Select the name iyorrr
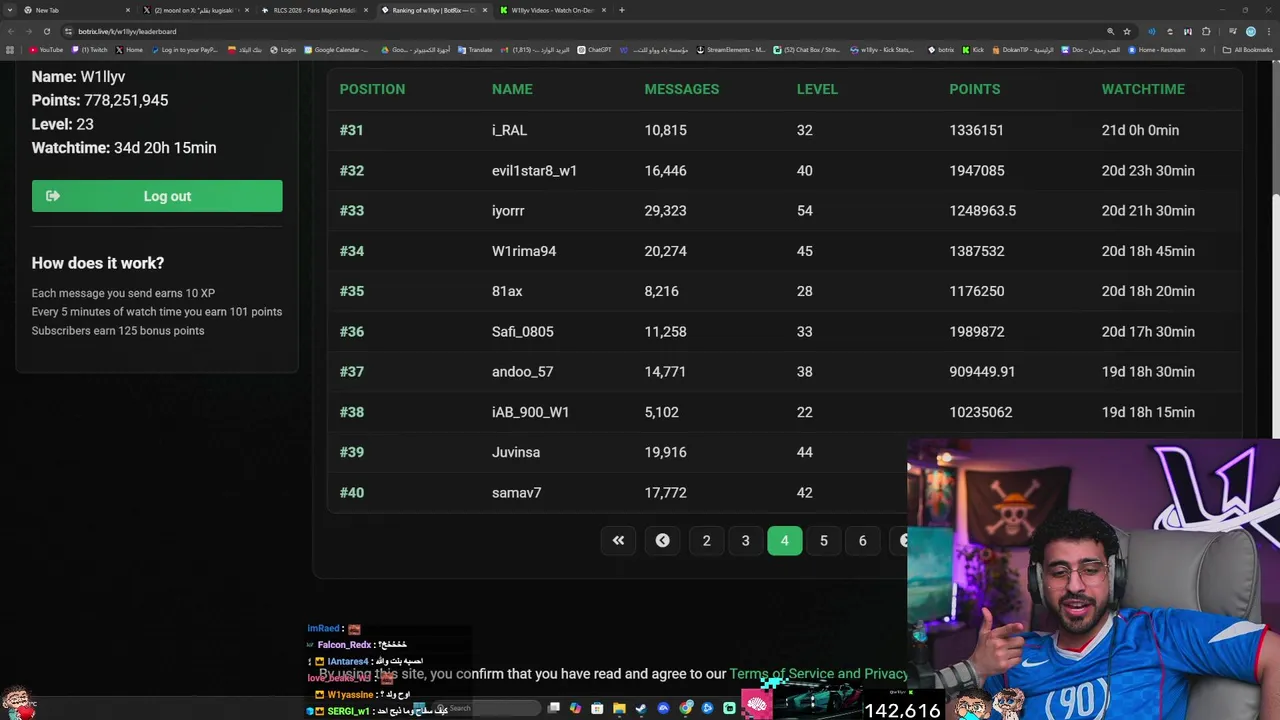Screen dimensions: 1280x720 (x=508, y=211)
